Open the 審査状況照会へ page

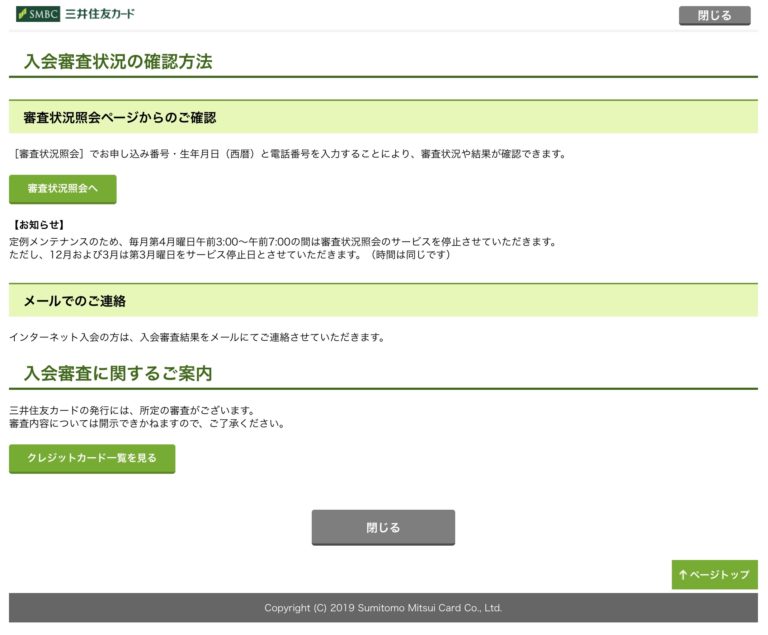pos(63,188)
